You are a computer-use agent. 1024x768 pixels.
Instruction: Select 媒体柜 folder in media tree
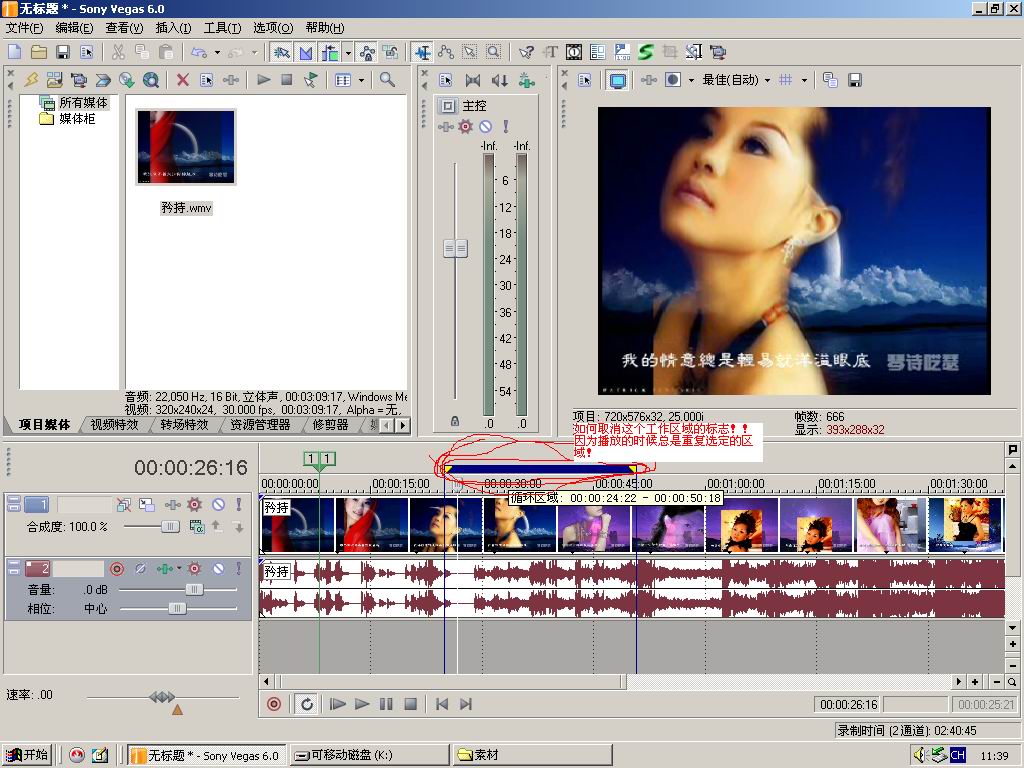(x=76, y=119)
